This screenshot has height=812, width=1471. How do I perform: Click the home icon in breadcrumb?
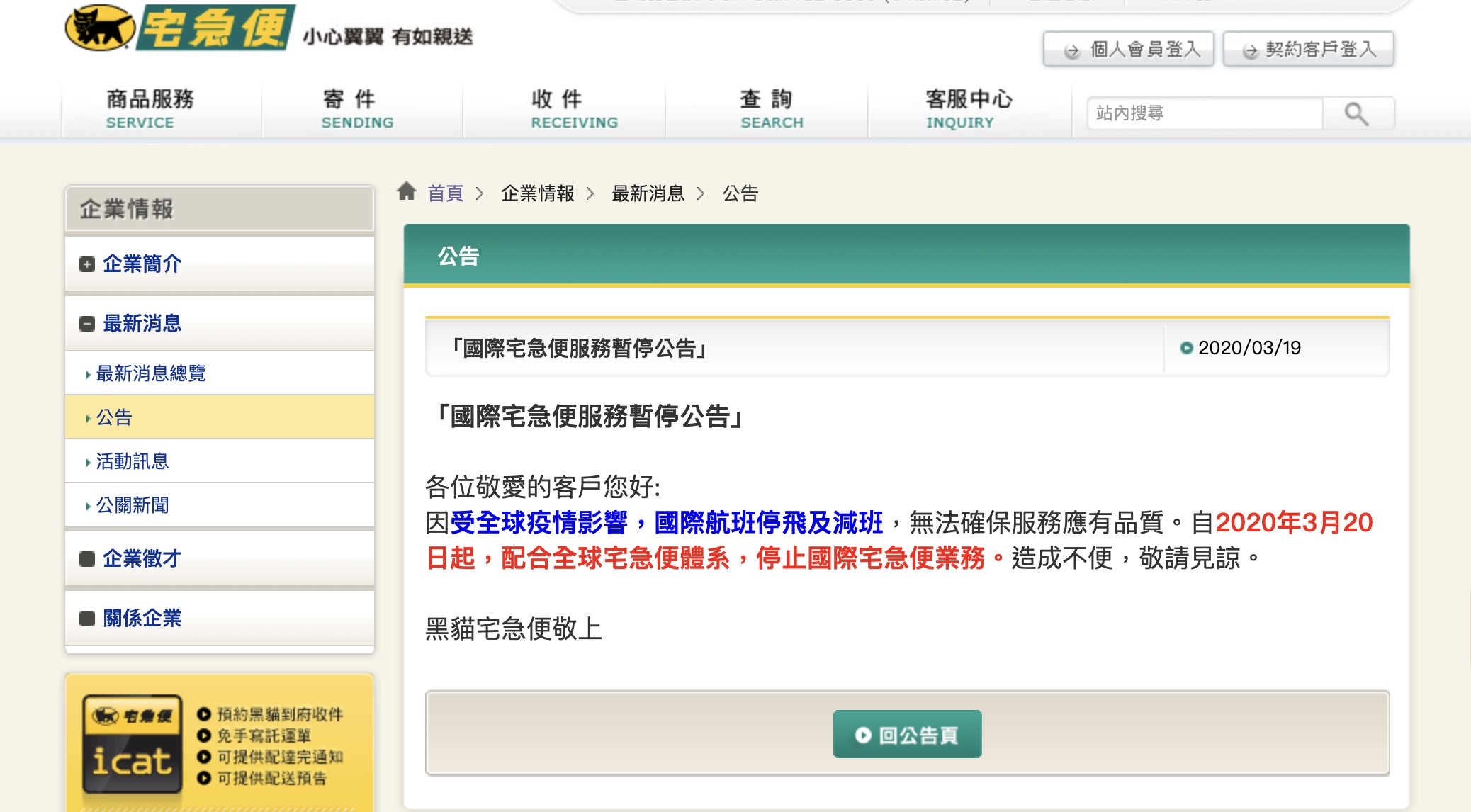click(x=406, y=191)
